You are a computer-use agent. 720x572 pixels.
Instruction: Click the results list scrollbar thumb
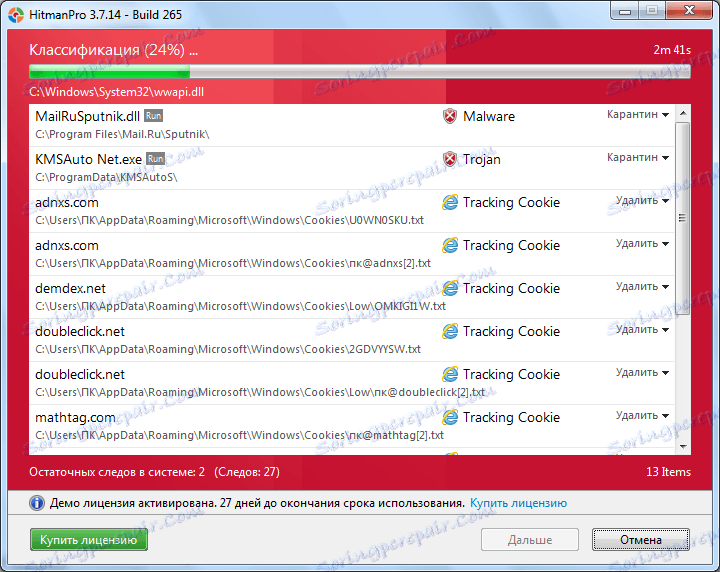(x=683, y=218)
